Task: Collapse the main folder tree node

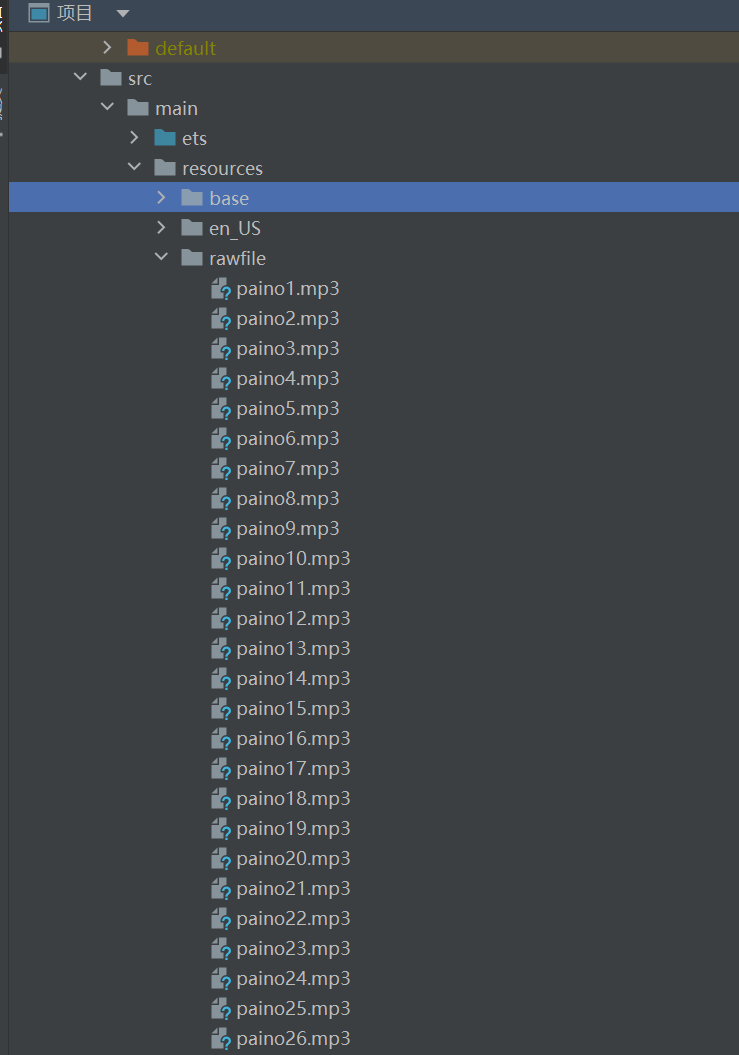Action: [109, 108]
